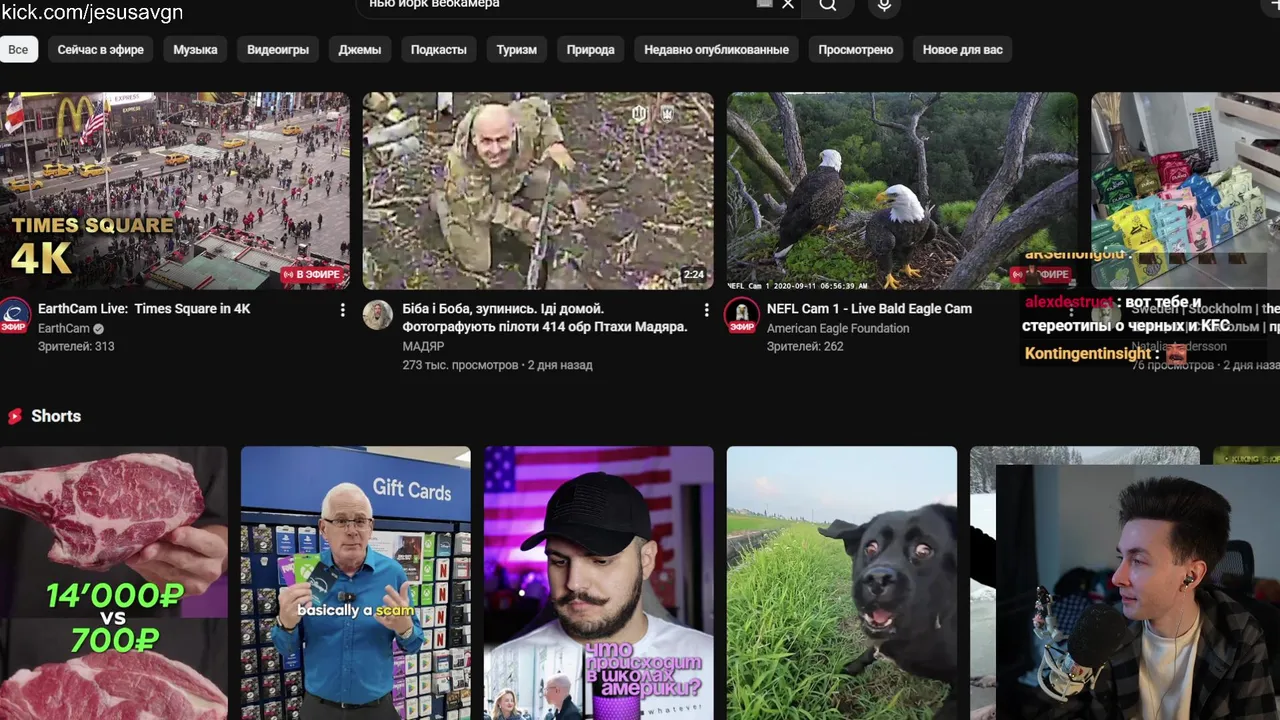
Task: Click the American Eagle Foundation channel avatar
Action: [742, 315]
